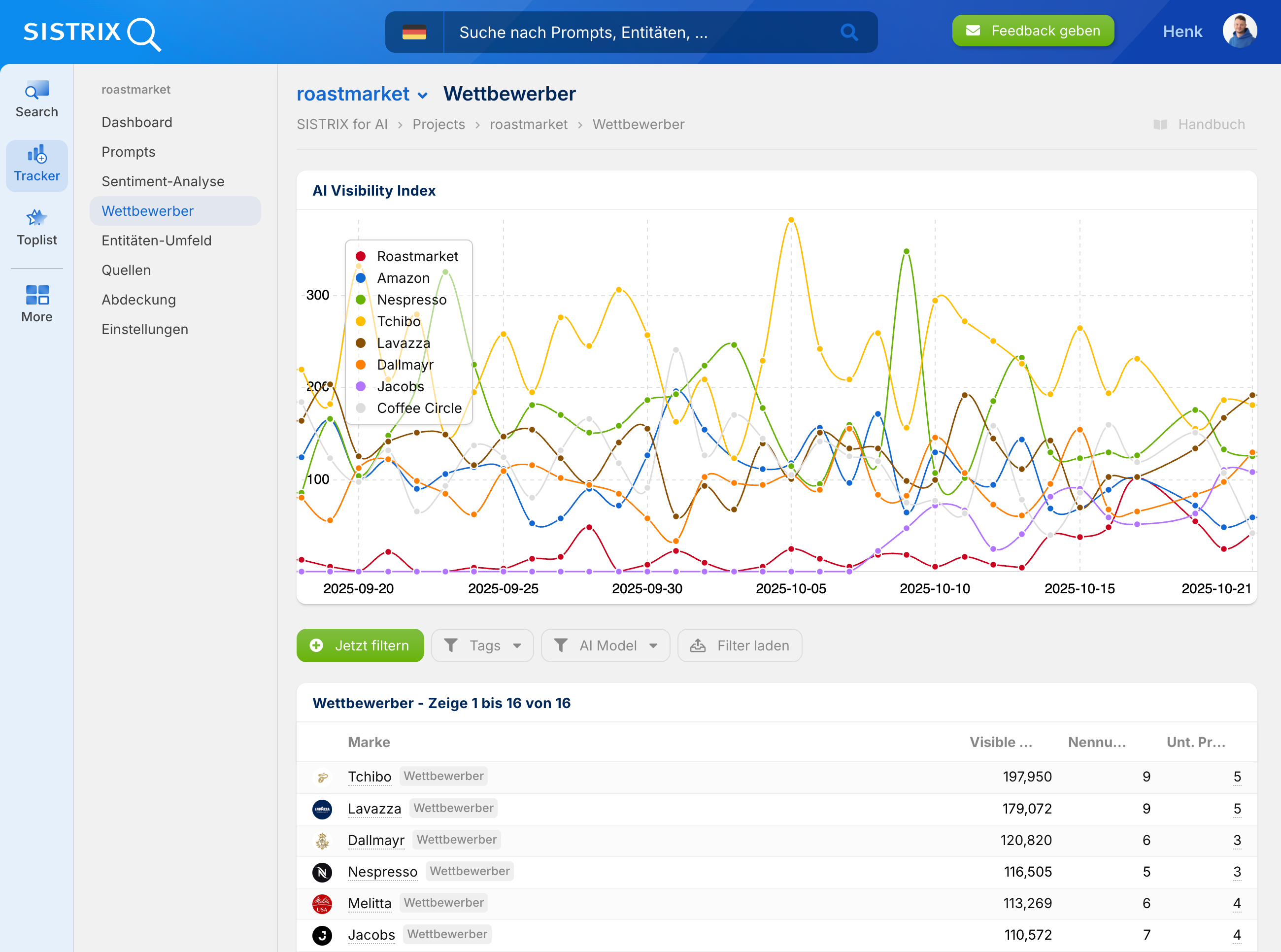Click the German flag language icon
The image size is (1281, 952).
point(415,32)
